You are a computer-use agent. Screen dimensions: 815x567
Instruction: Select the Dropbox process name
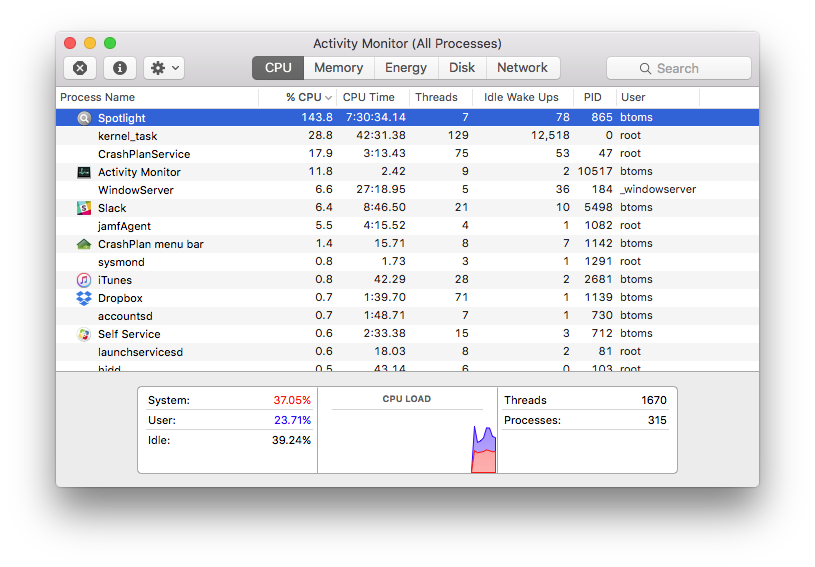pos(120,298)
